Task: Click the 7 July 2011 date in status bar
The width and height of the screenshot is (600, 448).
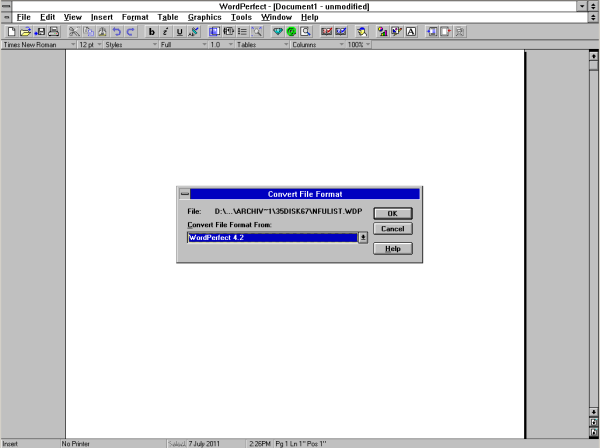Action: pyautogui.click(x=204, y=444)
